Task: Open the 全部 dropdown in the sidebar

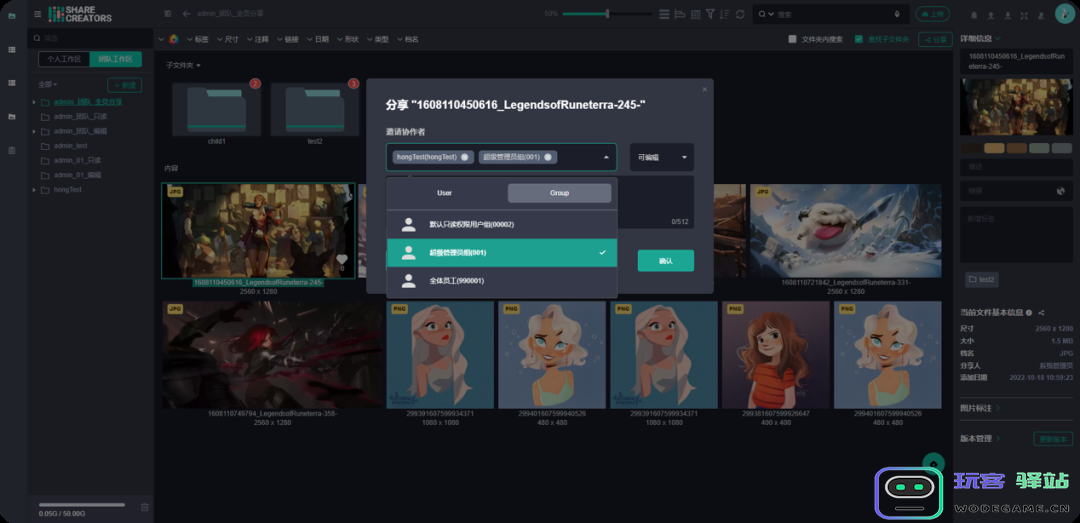Action: coord(48,85)
